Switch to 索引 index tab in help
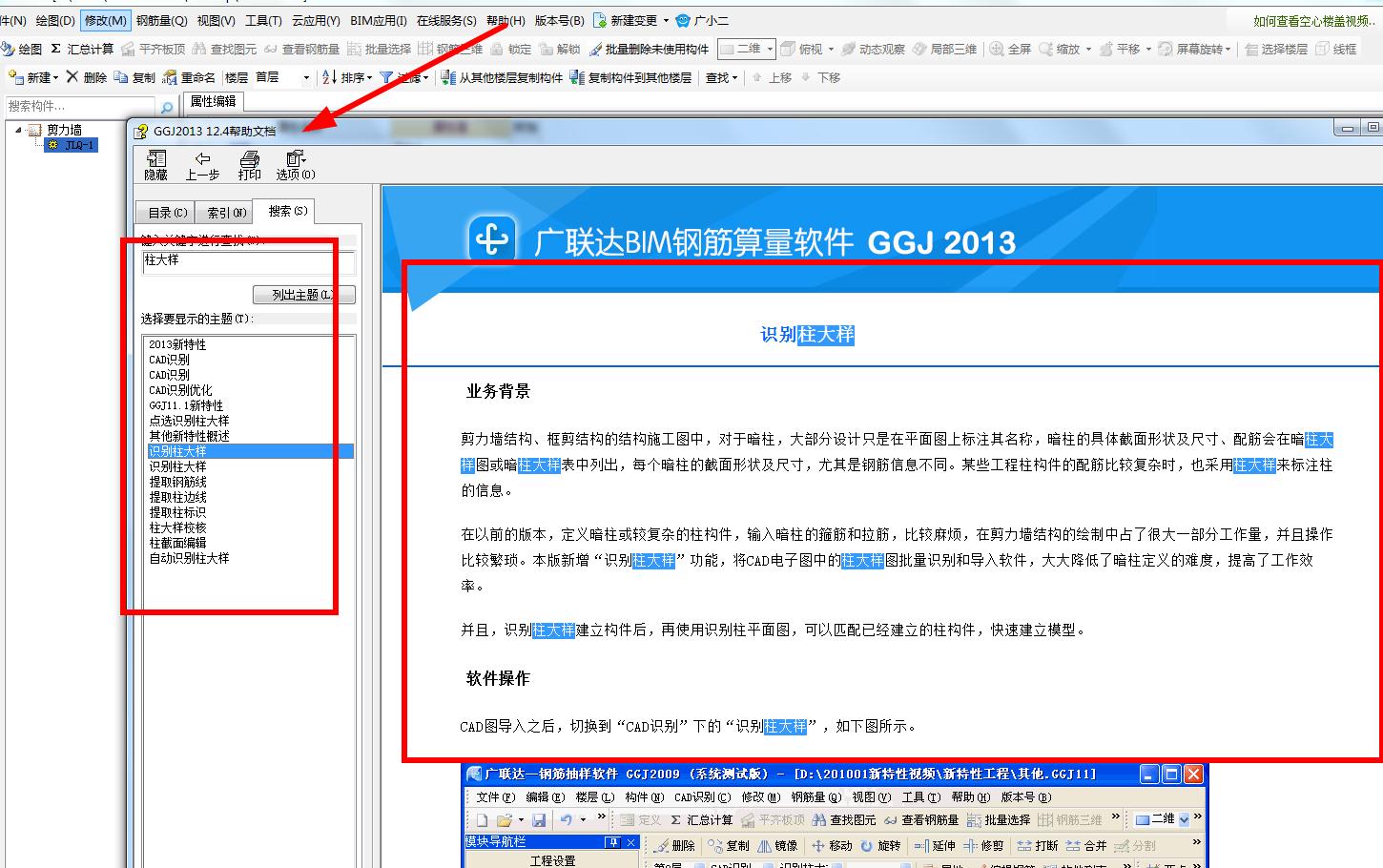 click(226, 213)
